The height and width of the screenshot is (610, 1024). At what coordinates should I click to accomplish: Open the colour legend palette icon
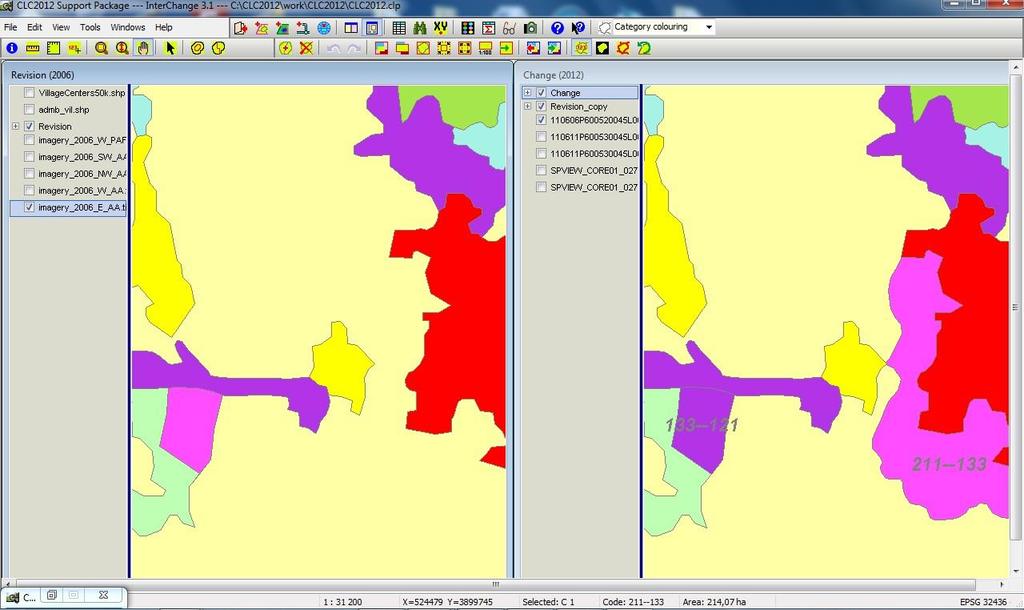[468, 28]
